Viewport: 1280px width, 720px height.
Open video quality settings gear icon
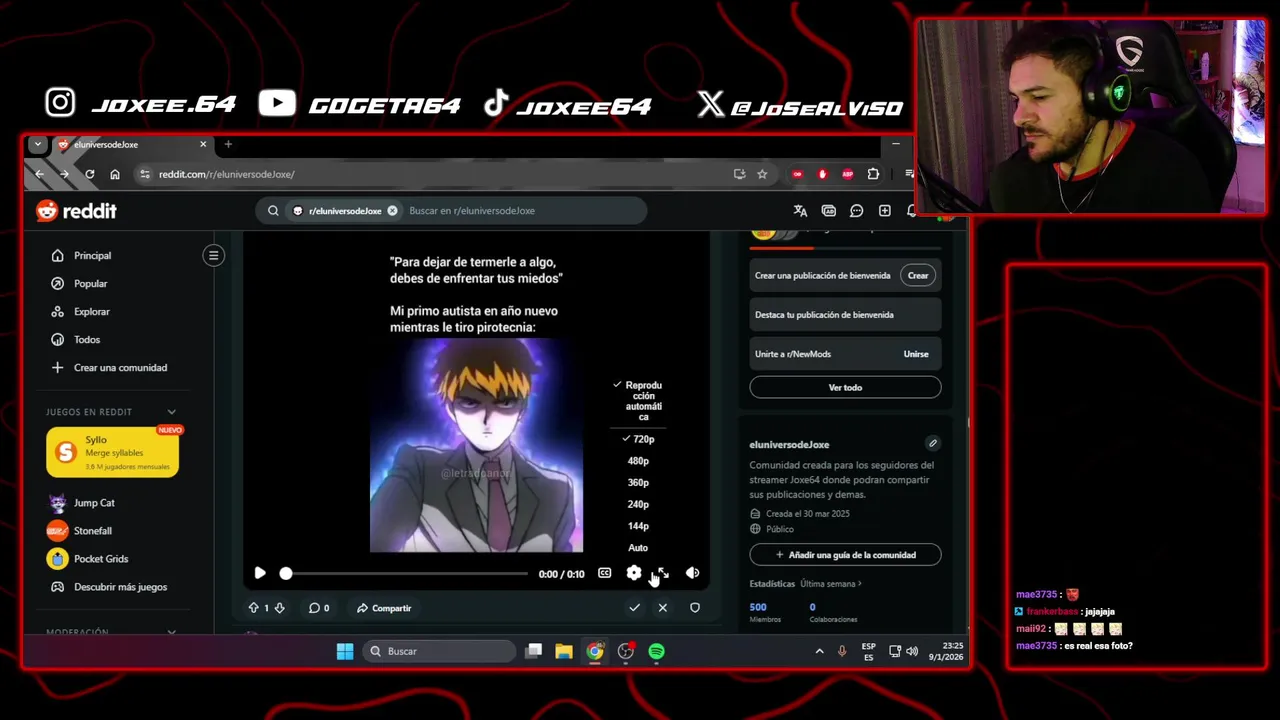634,573
